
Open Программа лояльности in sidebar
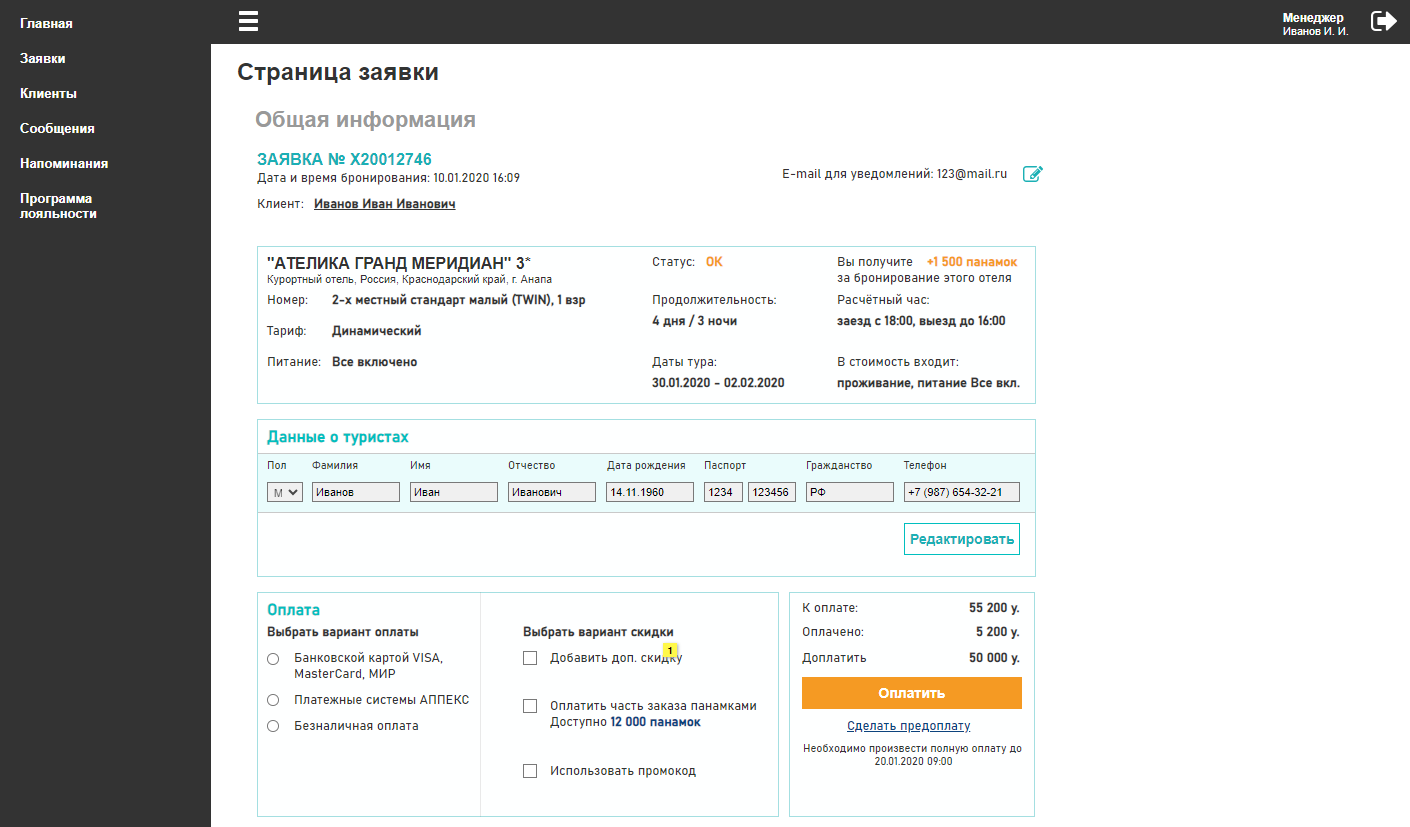(x=58, y=206)
